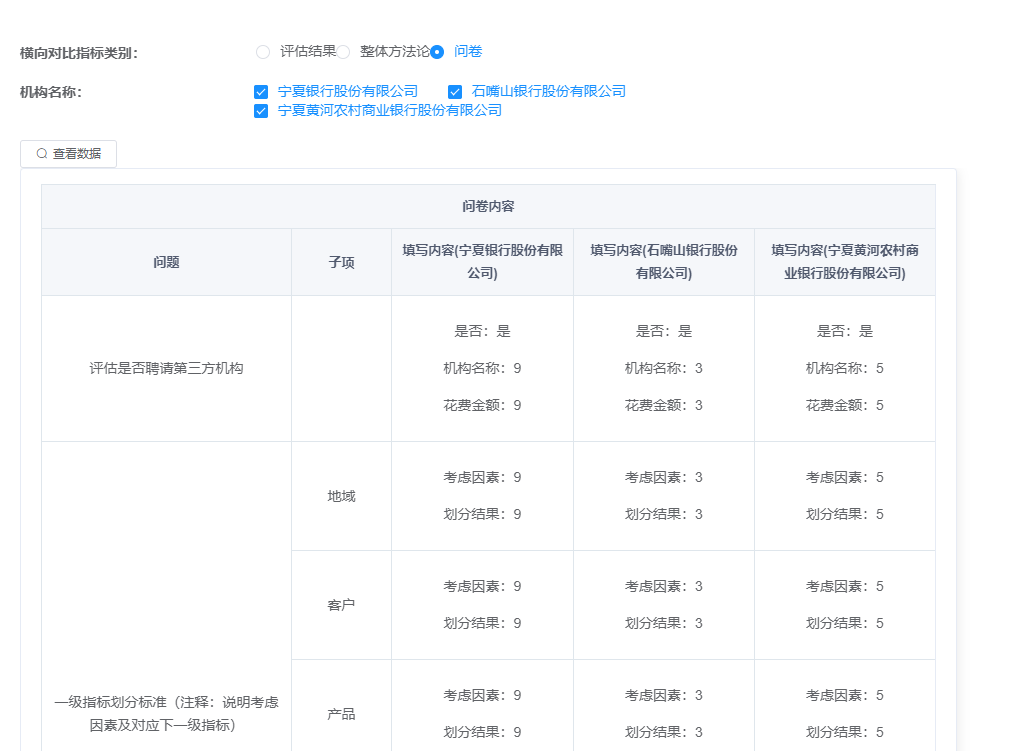Click 花费金额：5 value

point(845,405)
